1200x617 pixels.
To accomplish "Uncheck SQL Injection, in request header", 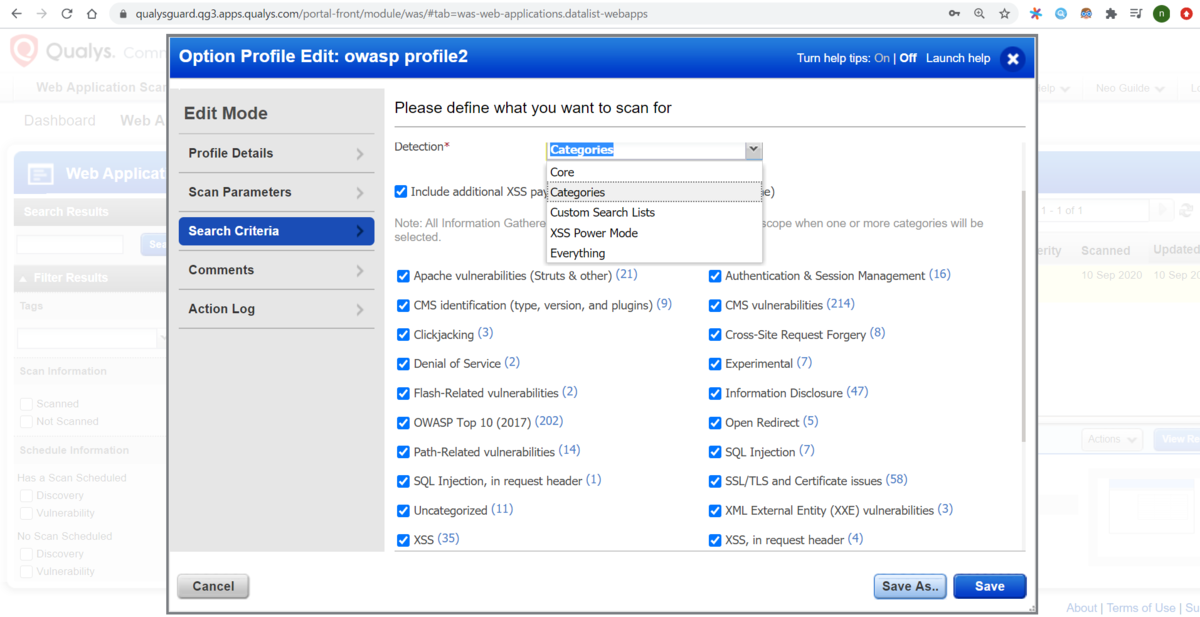I will click(x=403, y=482).
